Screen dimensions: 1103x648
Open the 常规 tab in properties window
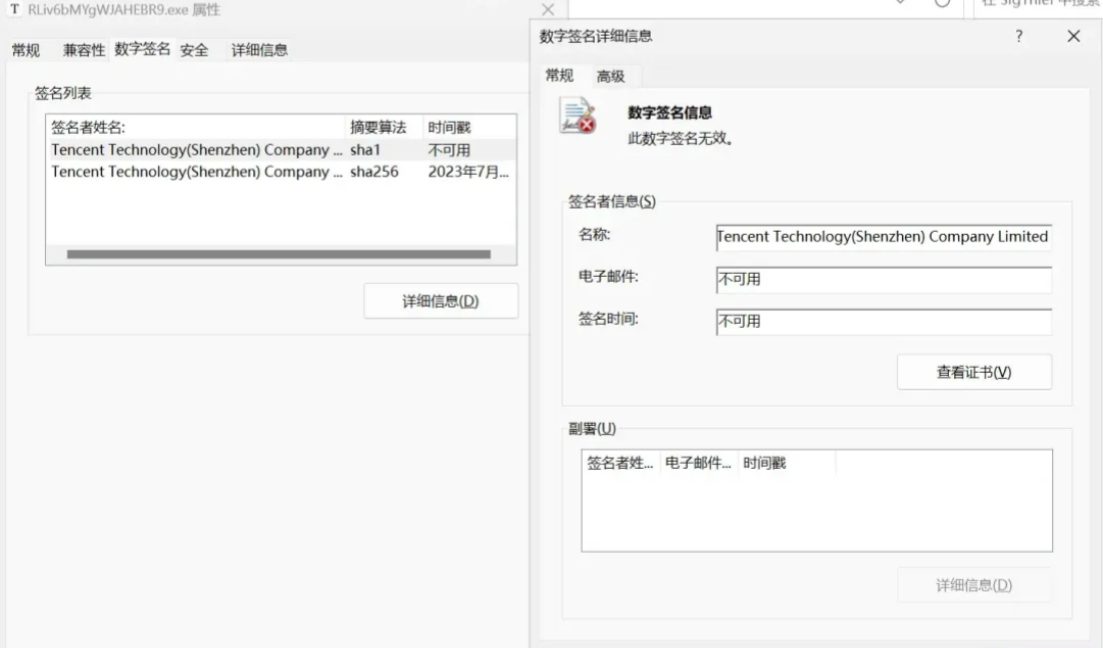coord(26,50)
